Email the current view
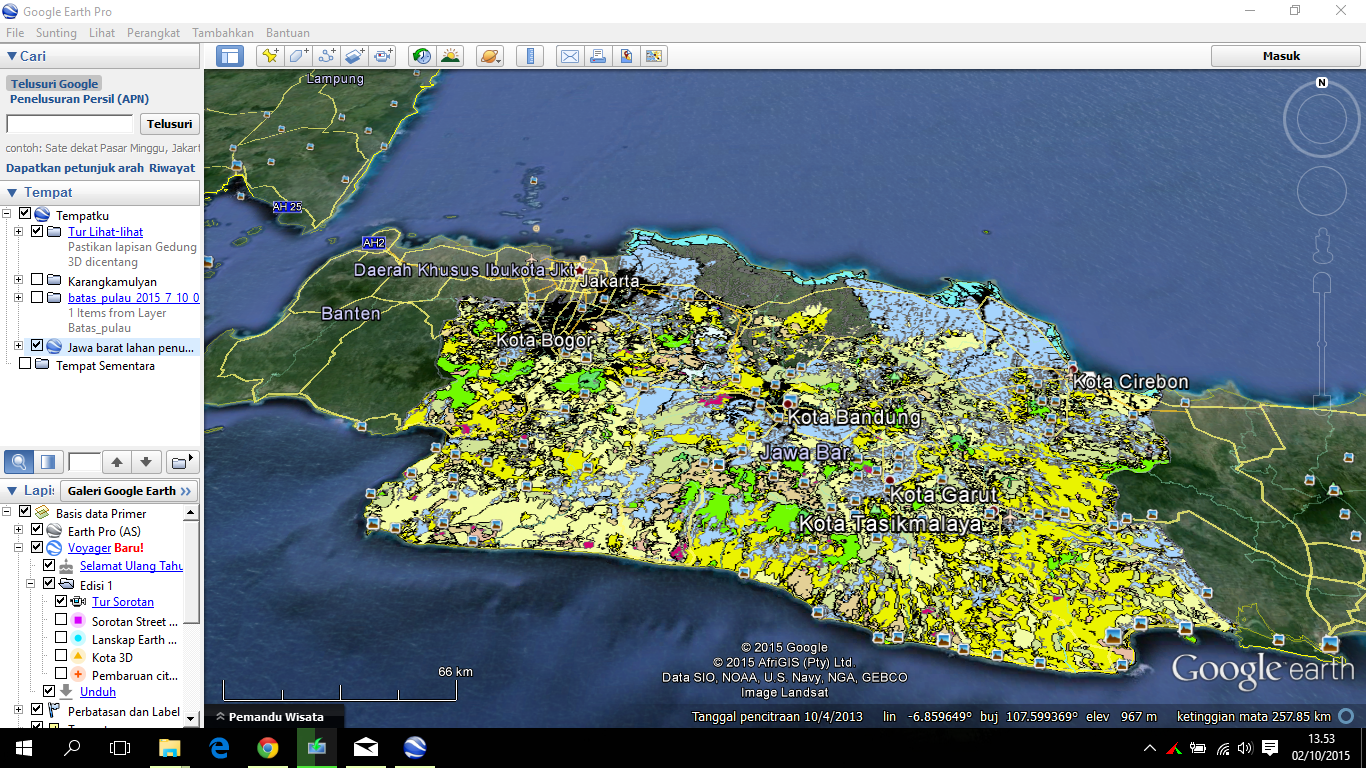This screenshot has width=1366, height=768. [x=569, y=56]
